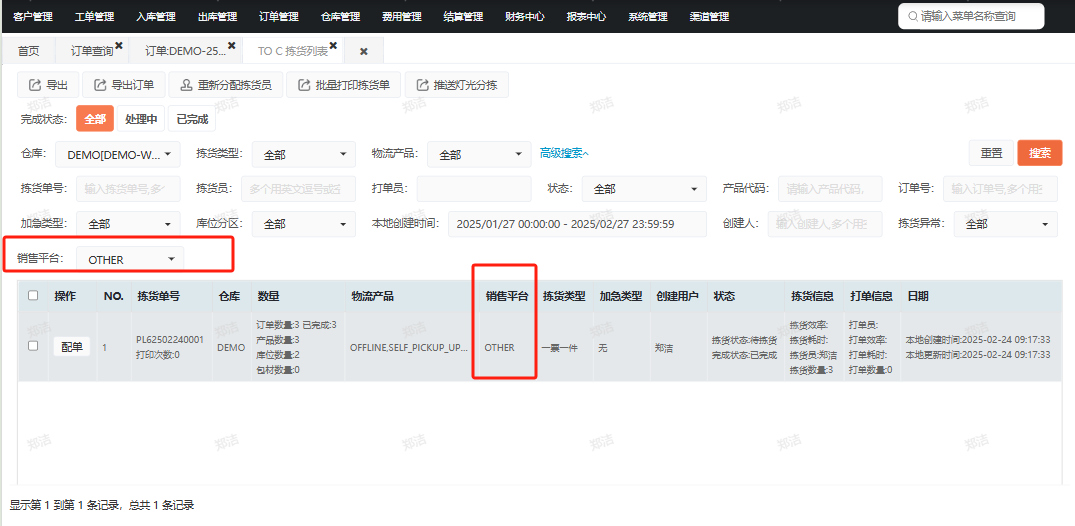Open the 费用管理 menu
The width and height of the screenshot is (1075, 526).
402,16
